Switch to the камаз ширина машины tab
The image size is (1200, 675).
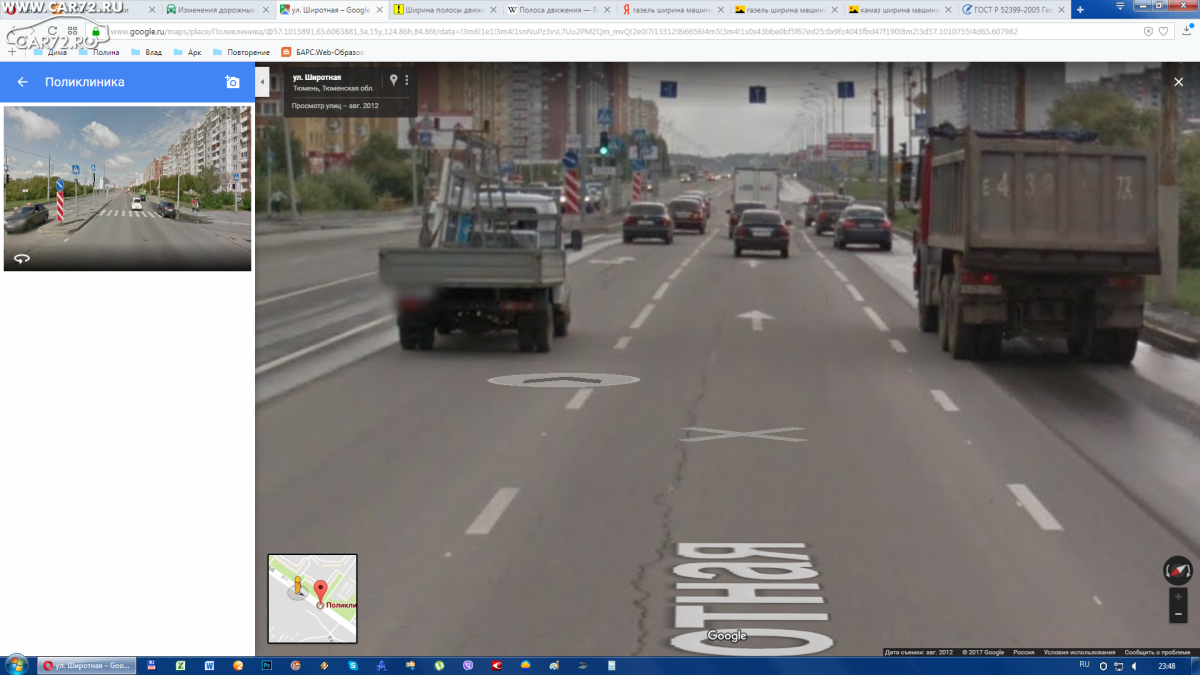pyautogui.click(x=899, y=10)
